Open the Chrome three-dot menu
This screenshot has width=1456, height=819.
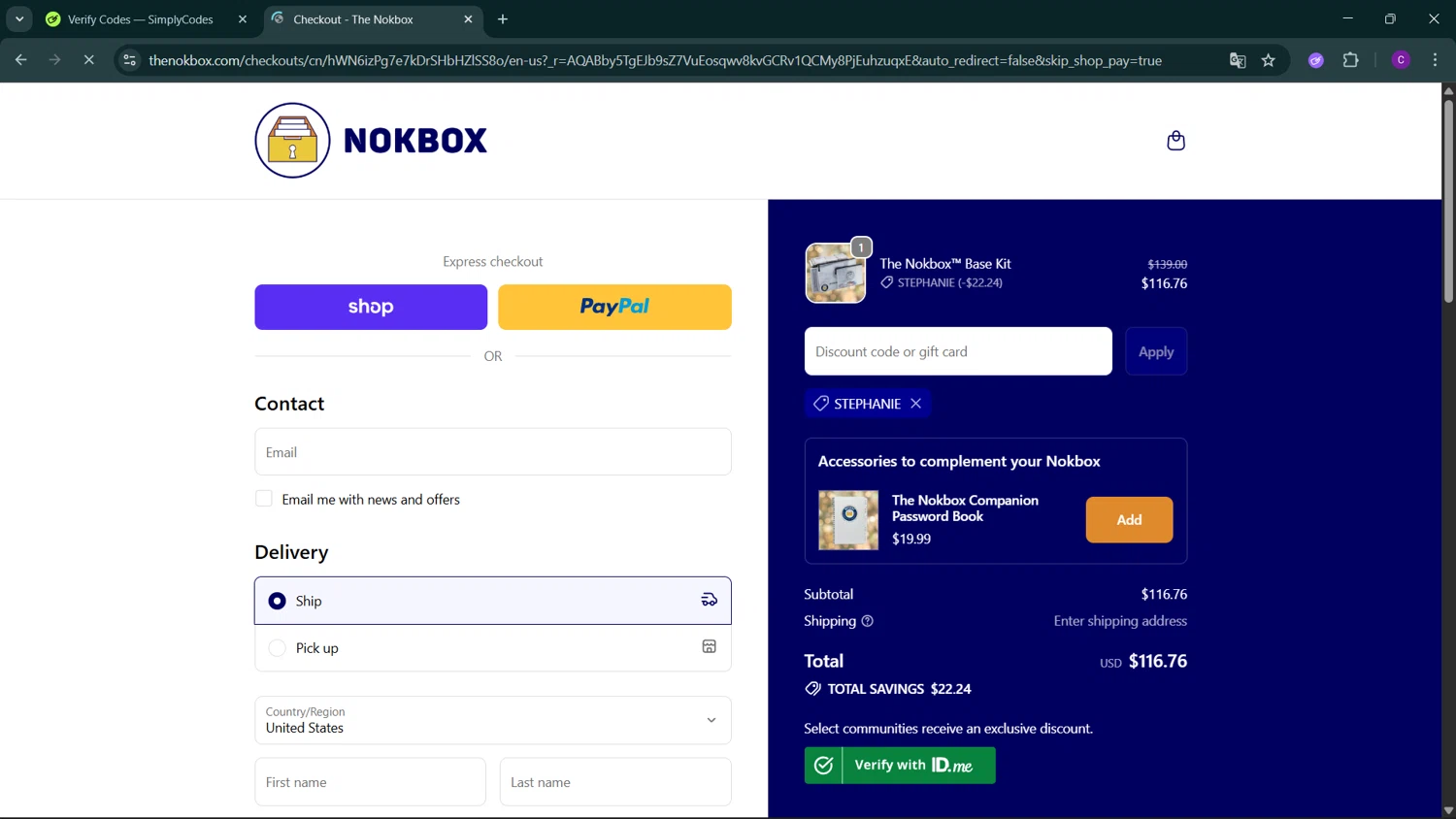[1435, 60]
